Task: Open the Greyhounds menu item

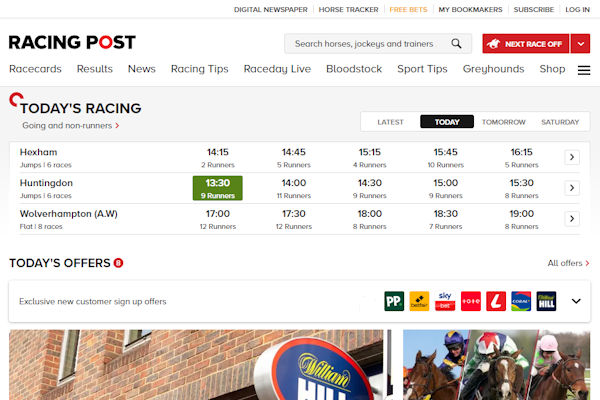Action: pyautogui.click(x=493, y=69)
